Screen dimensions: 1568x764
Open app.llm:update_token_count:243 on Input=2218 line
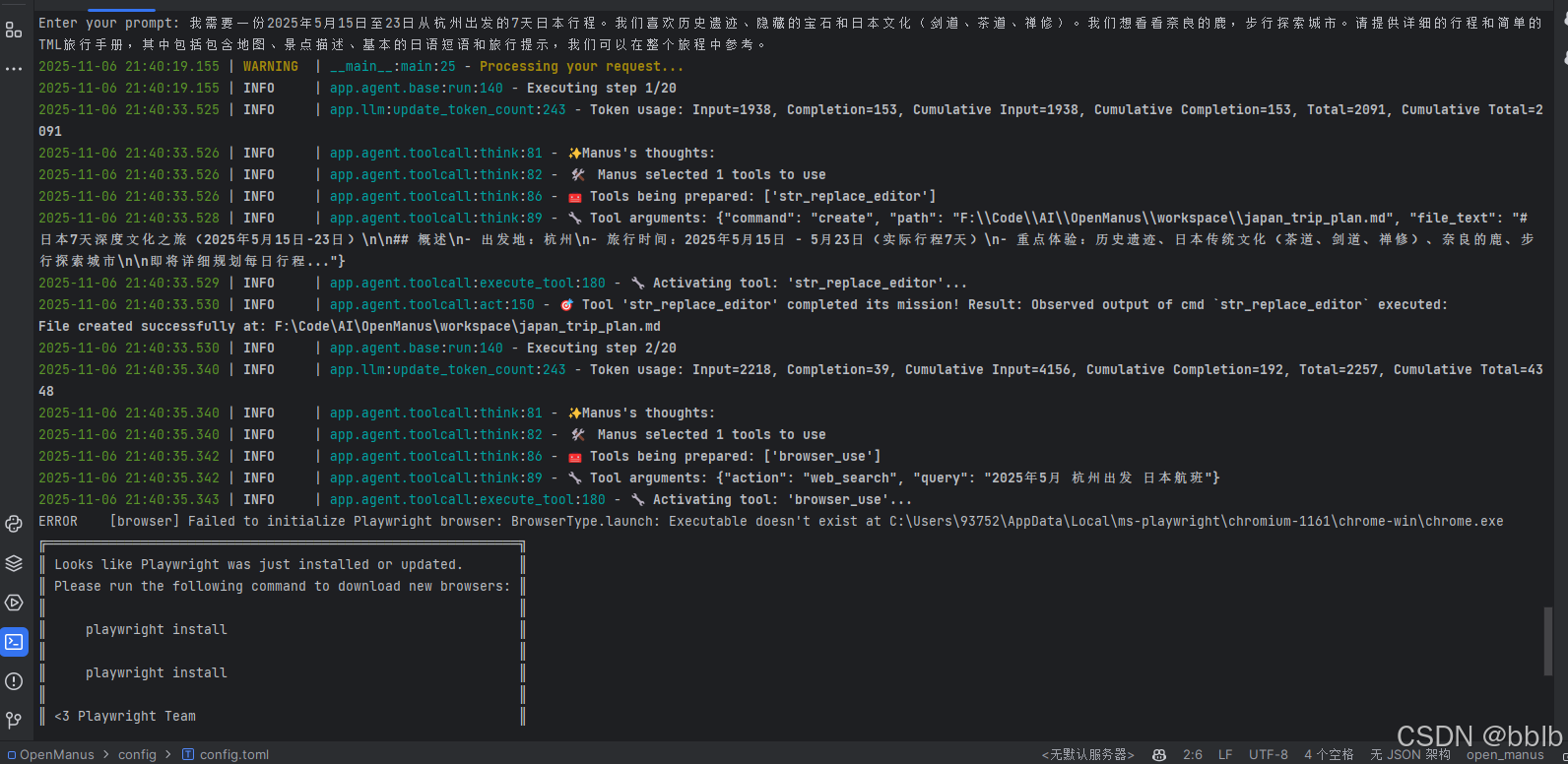click(448, 369)
